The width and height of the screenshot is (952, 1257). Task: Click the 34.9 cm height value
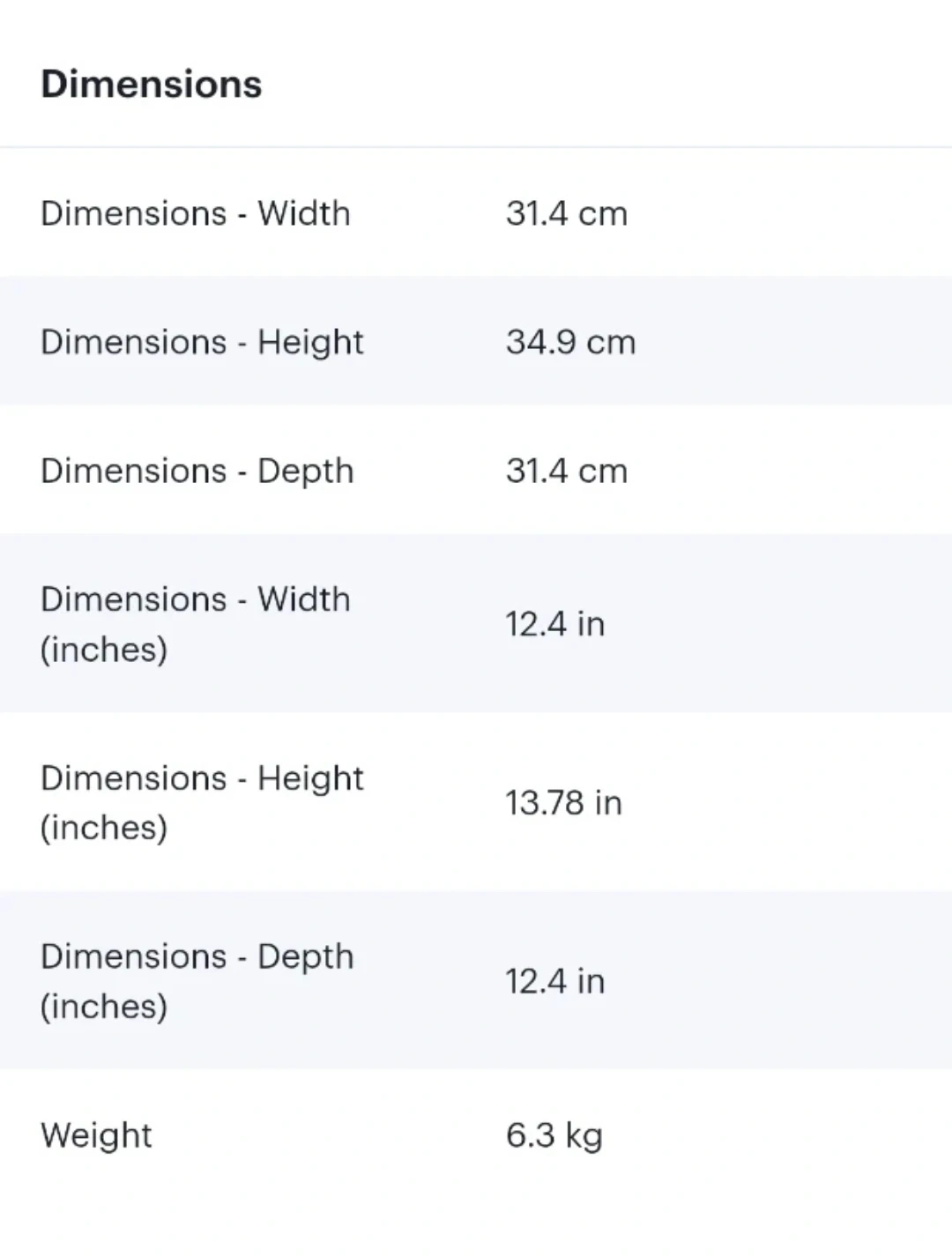point(570,342)
